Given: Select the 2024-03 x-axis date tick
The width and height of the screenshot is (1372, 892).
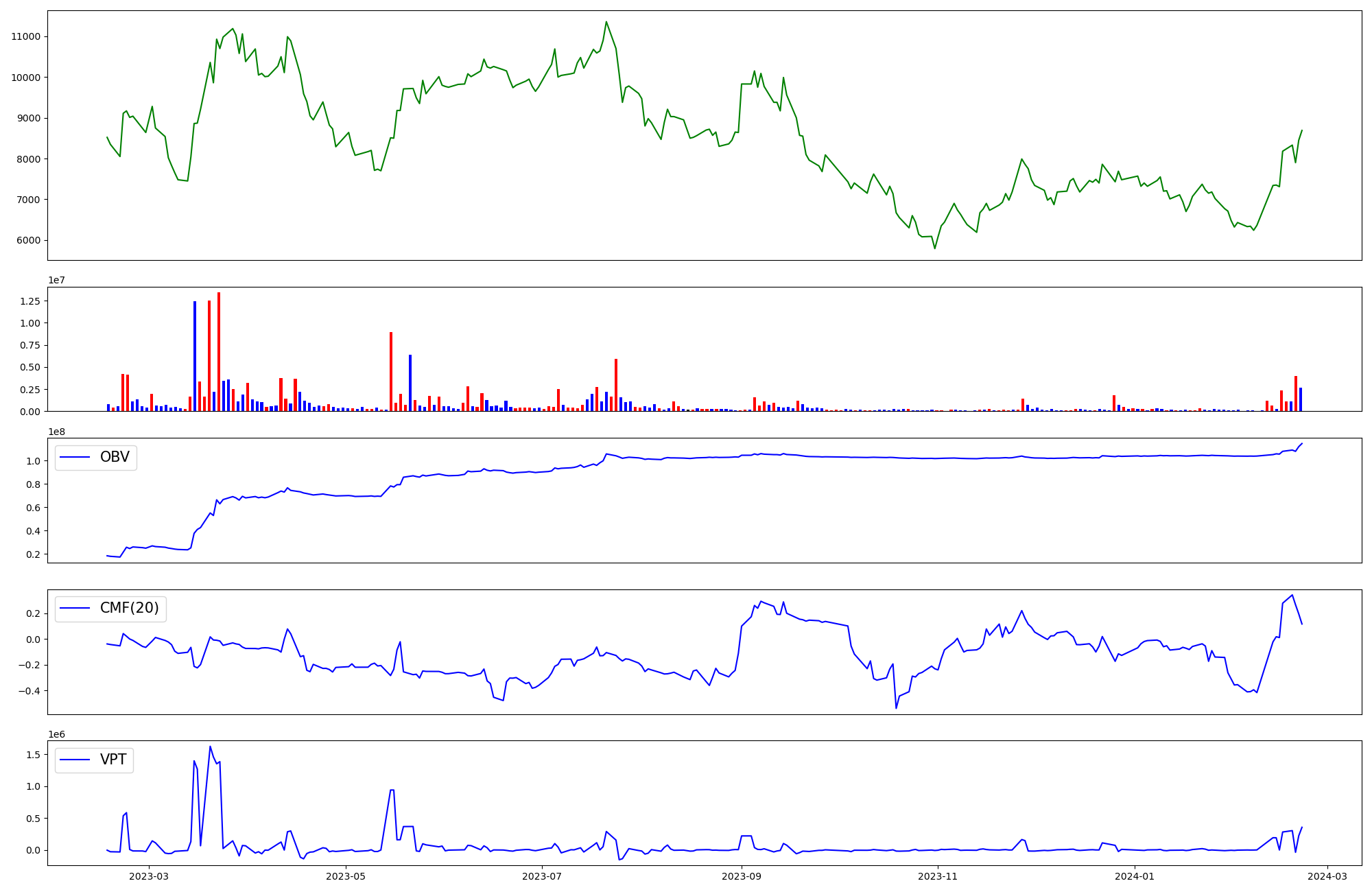Looking at the screenshot, I should click(1328, 876).
